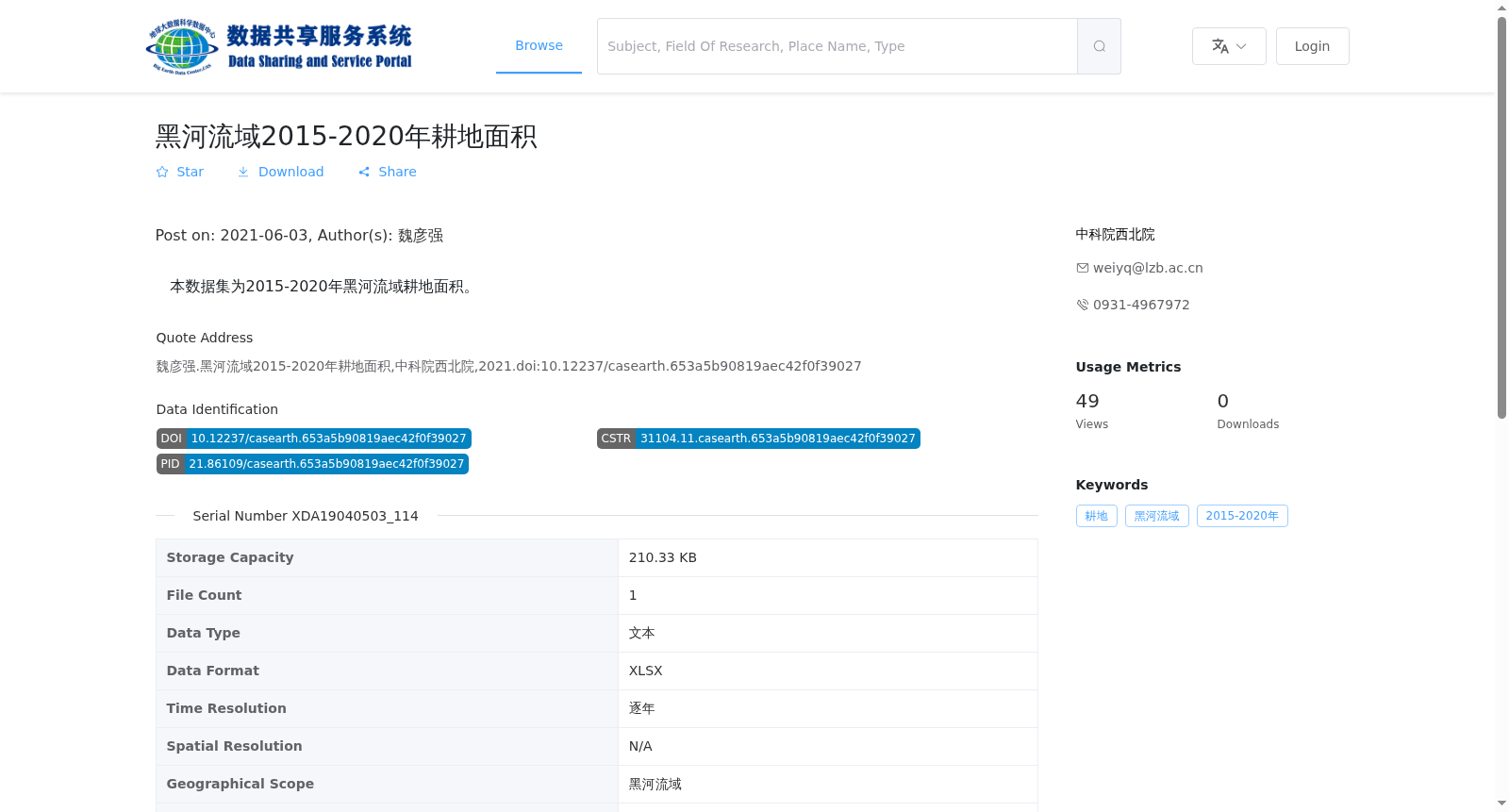Click the Spatial Resolution value N/A
This screenshot has width=1509, height=812.
tap(640, 746)
